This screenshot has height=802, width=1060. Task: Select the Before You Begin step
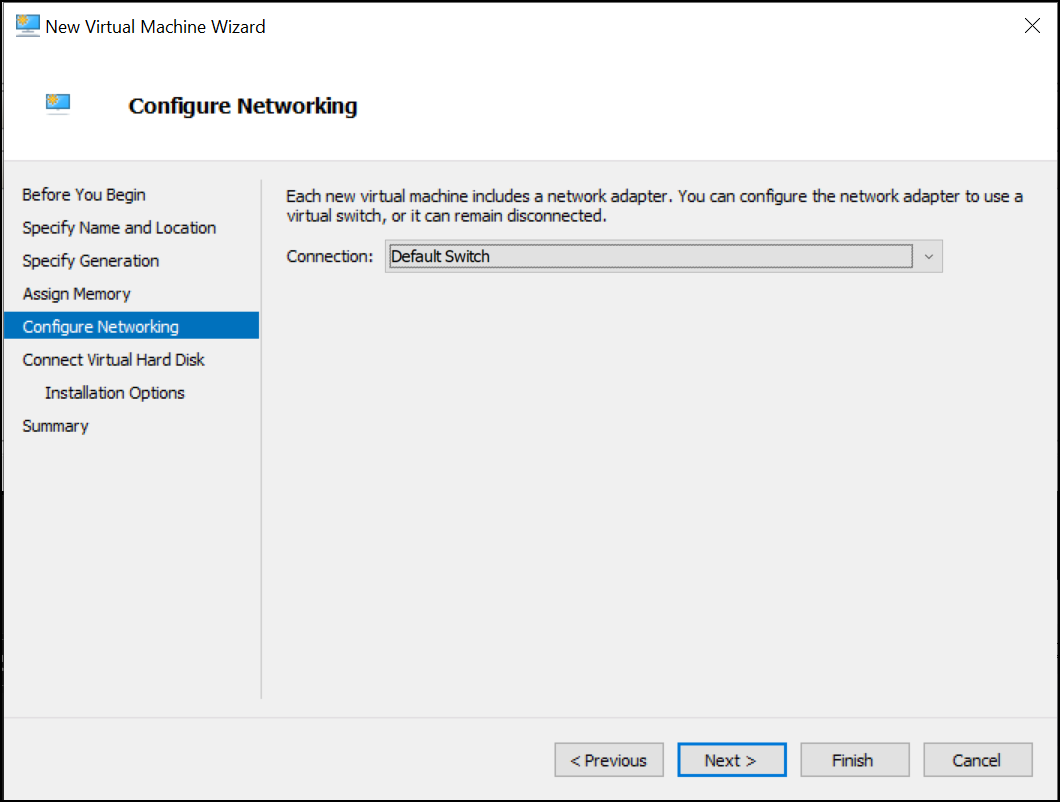point(83,194)
